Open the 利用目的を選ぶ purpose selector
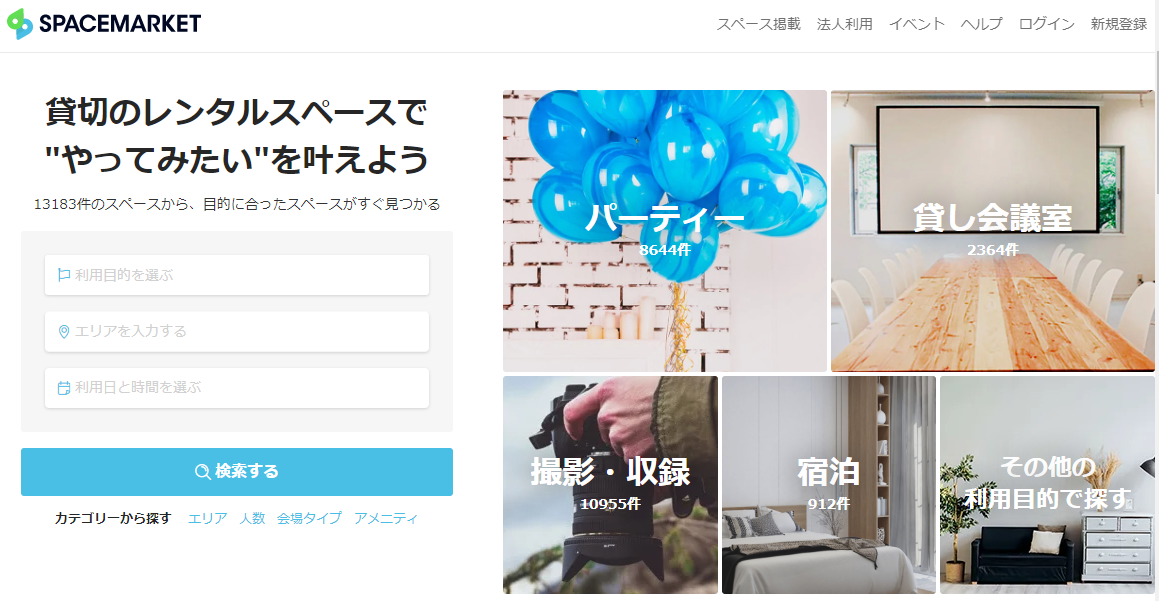The width and height of the screenshot is (1159, 601). pos(237,275)
